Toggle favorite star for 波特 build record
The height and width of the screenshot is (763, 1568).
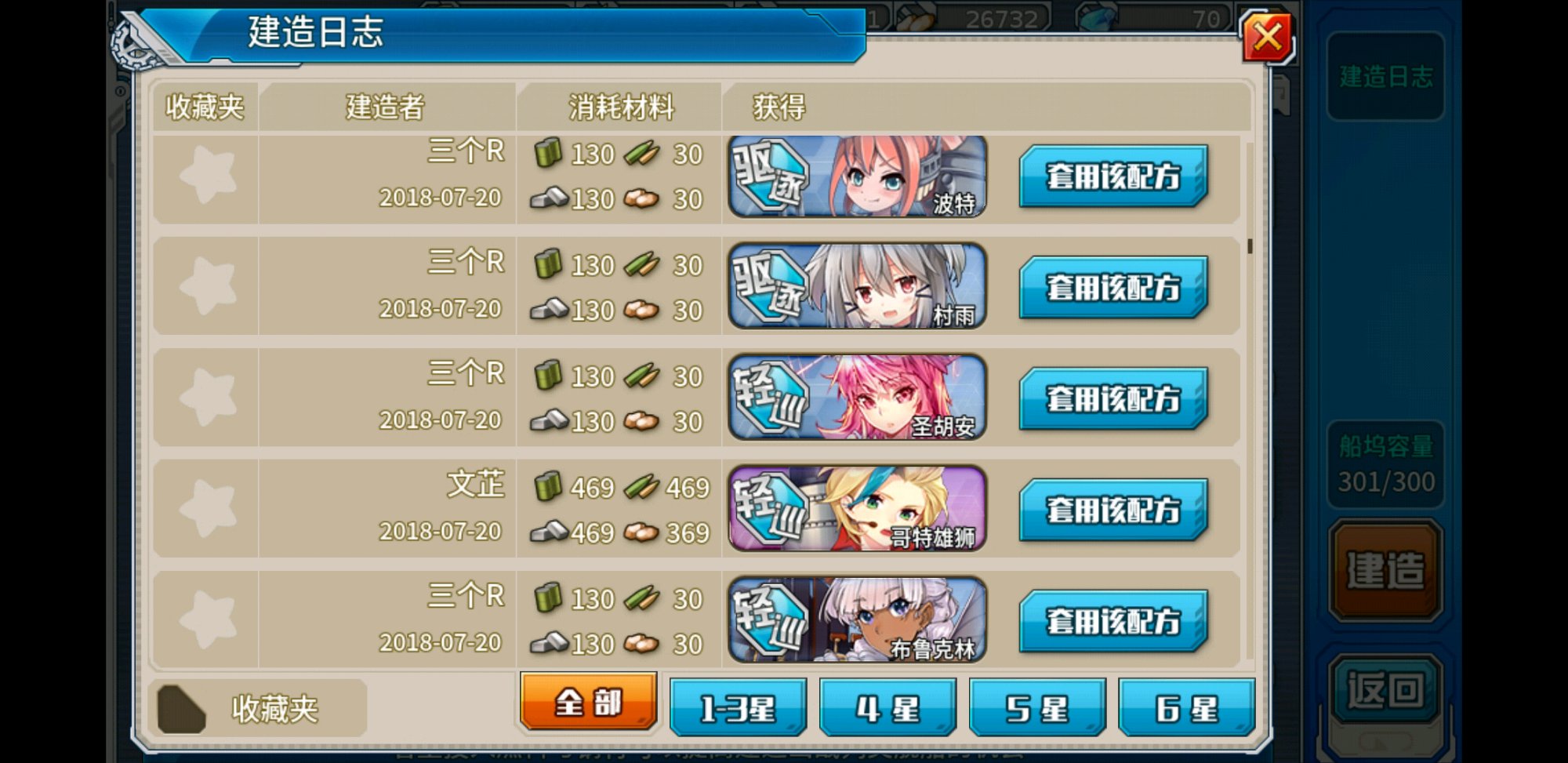click(x=208, y=175)
